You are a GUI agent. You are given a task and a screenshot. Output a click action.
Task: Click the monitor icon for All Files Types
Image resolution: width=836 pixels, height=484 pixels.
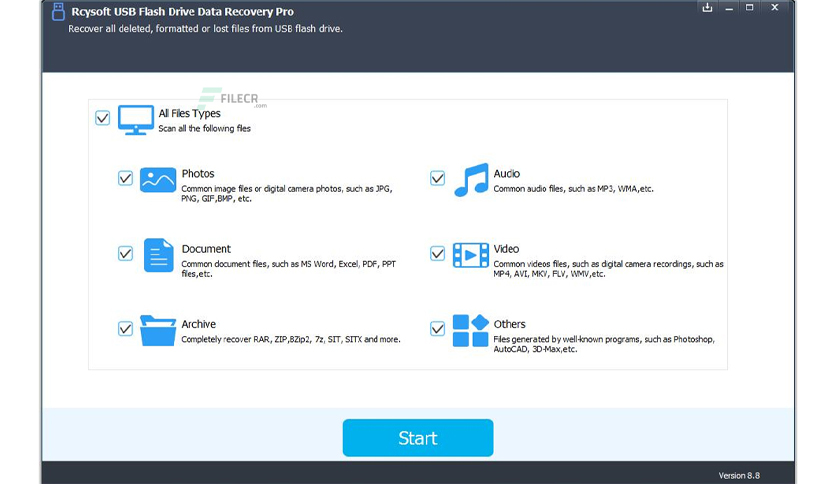(135, 120)
